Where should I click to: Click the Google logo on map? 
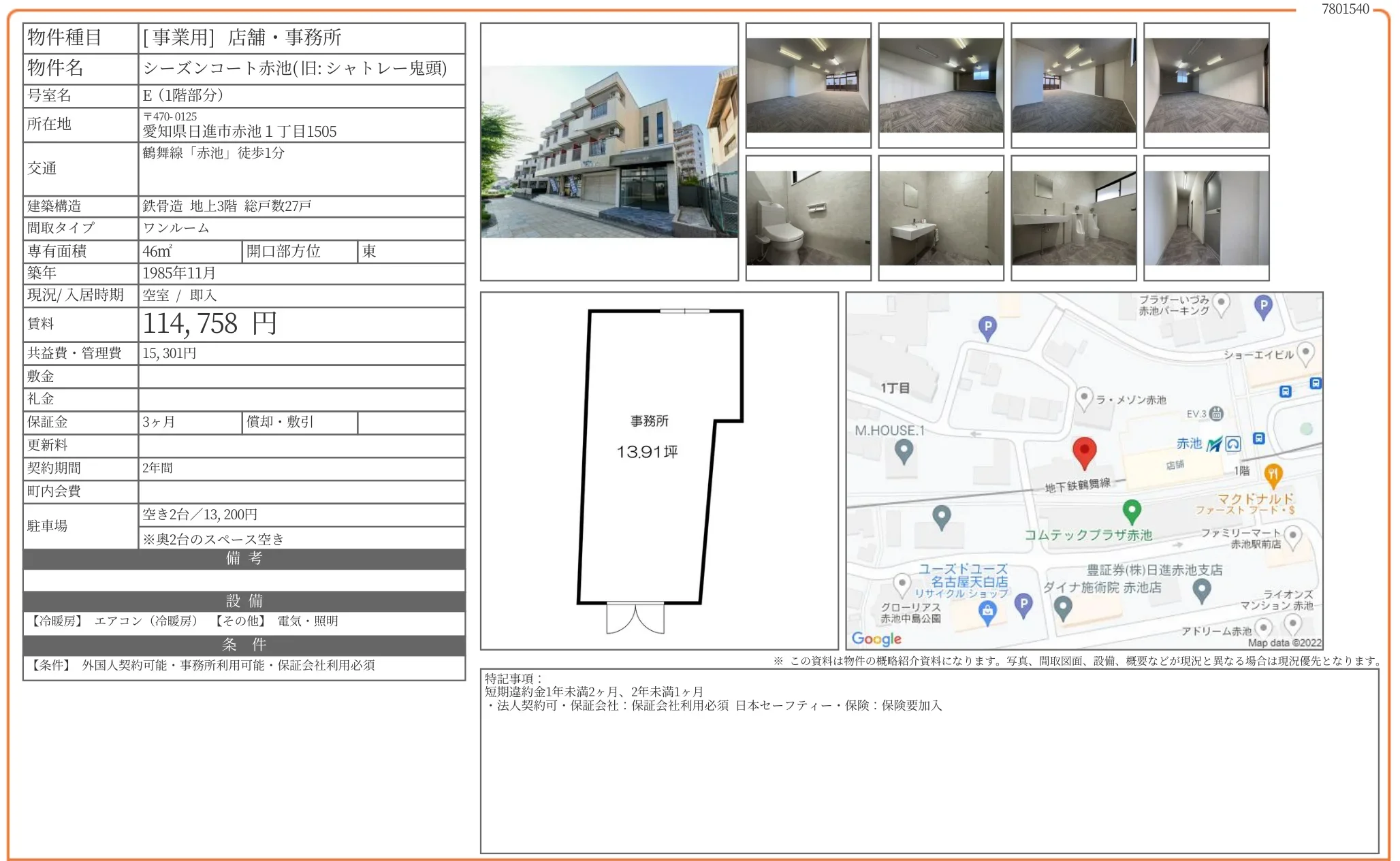[x=876, y=638]
